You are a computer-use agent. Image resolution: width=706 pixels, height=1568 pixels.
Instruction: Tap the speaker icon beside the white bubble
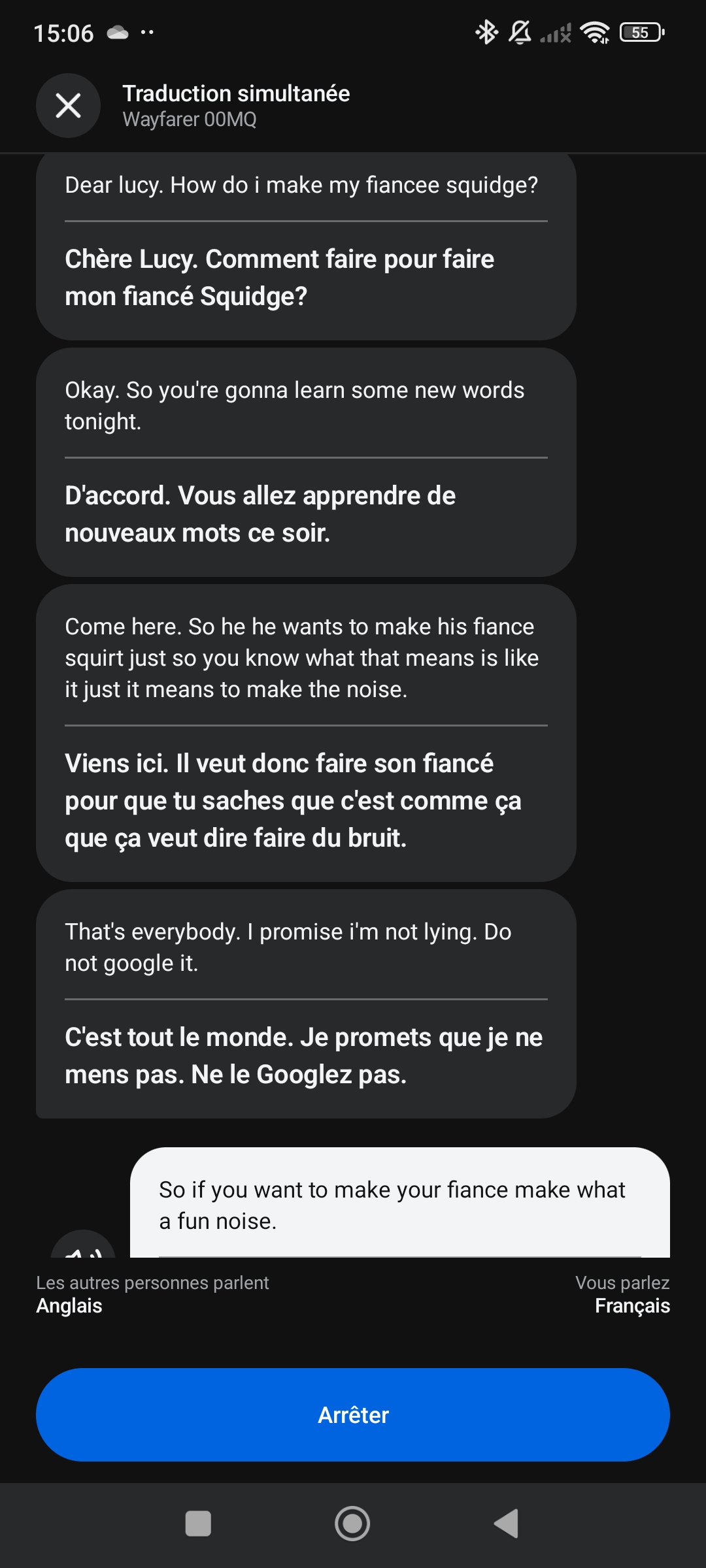tap(83, 1247)
